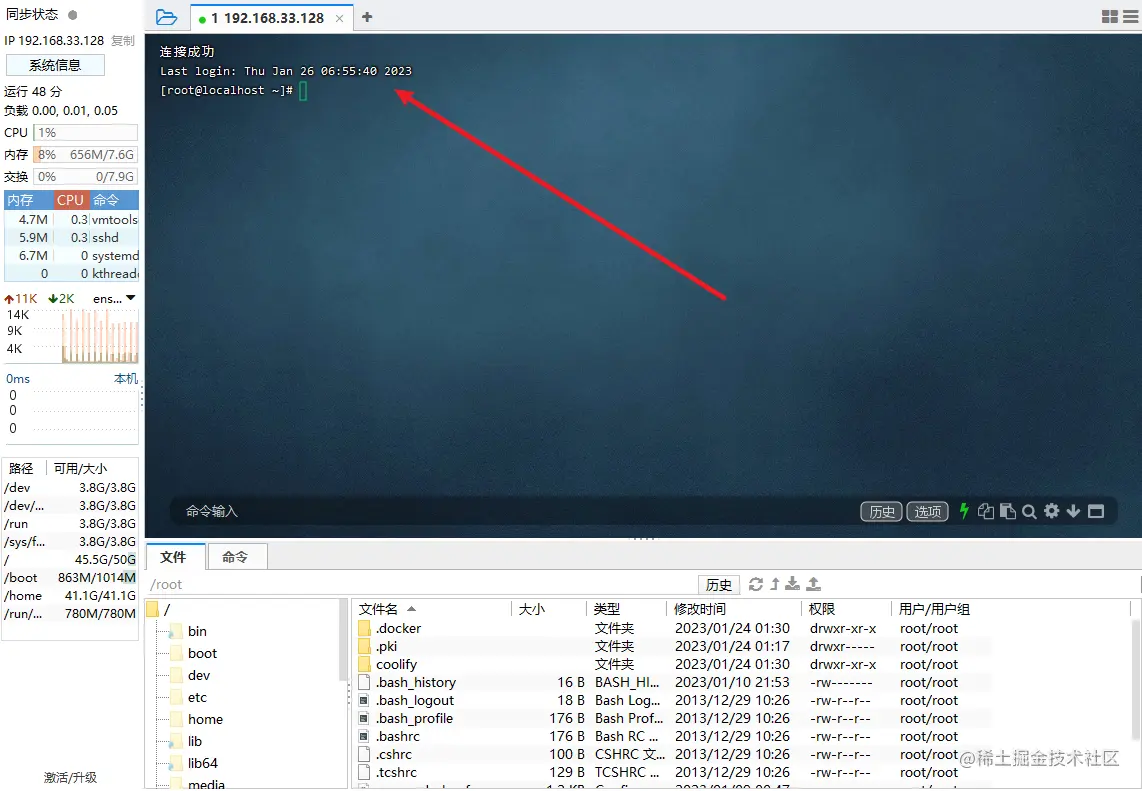Open the hamburger main menu
Viewport: 1142px width, 791px height.
click(1131, 17)
